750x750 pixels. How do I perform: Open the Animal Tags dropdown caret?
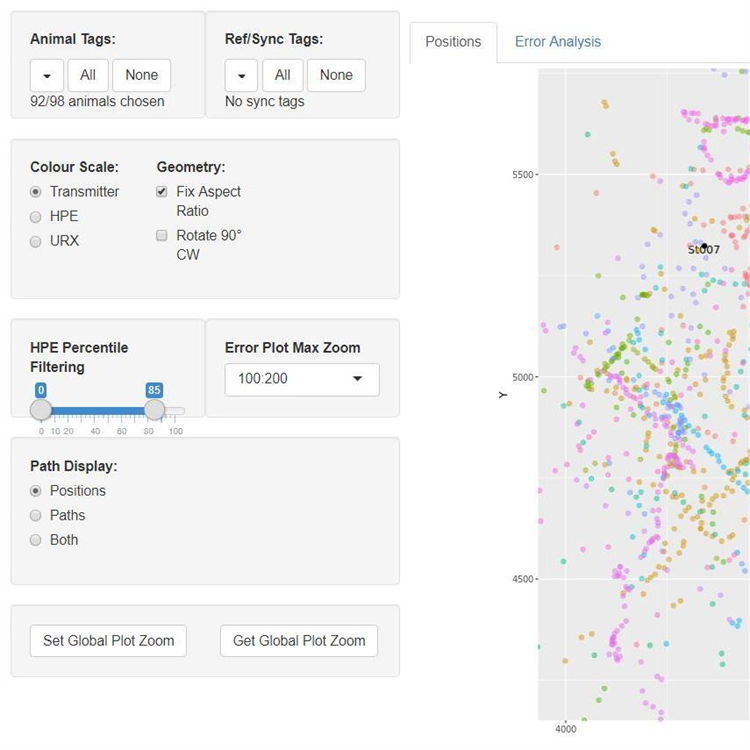(x=47, y=75)
